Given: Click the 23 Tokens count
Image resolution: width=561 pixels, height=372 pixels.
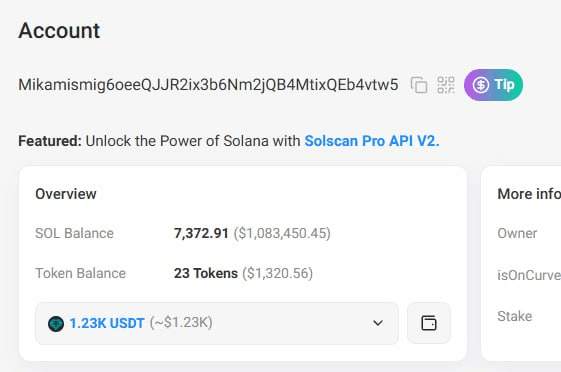Looking at the screenshot, I should tap(206, 273).
